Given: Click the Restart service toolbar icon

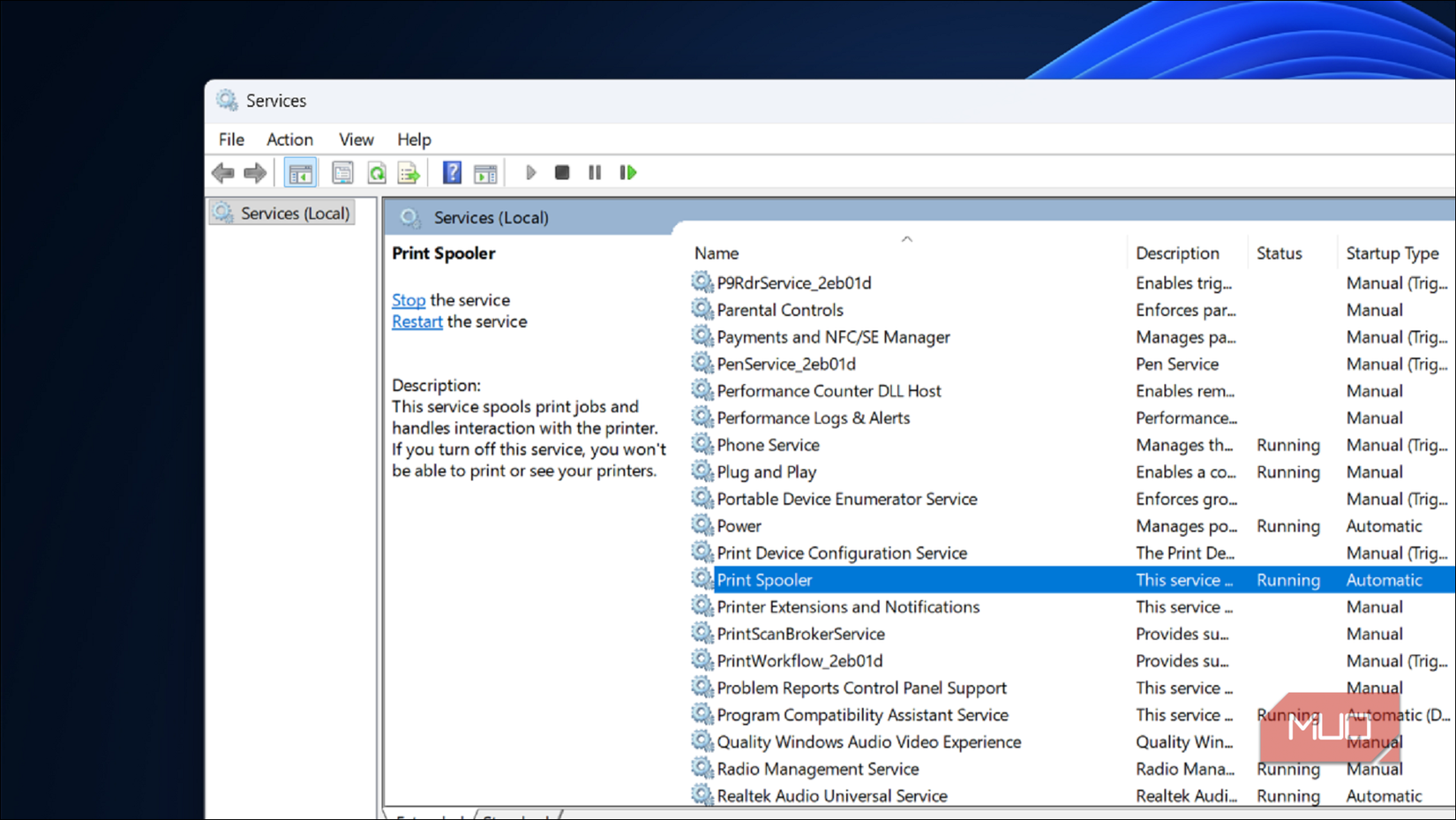Looking at the screenshot, I should [x=628, y=172].
